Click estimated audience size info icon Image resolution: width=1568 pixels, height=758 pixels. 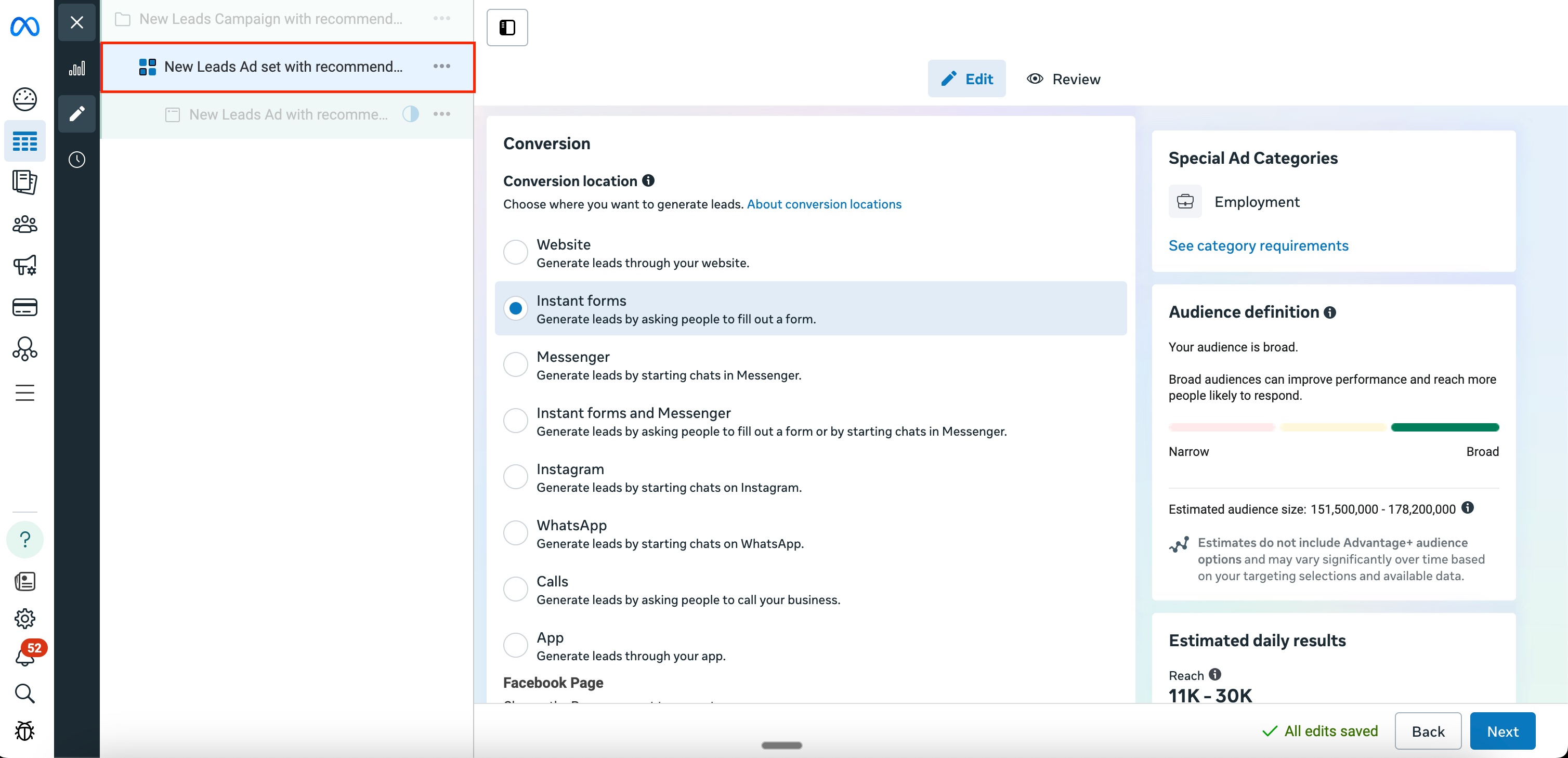[1468, 508]
